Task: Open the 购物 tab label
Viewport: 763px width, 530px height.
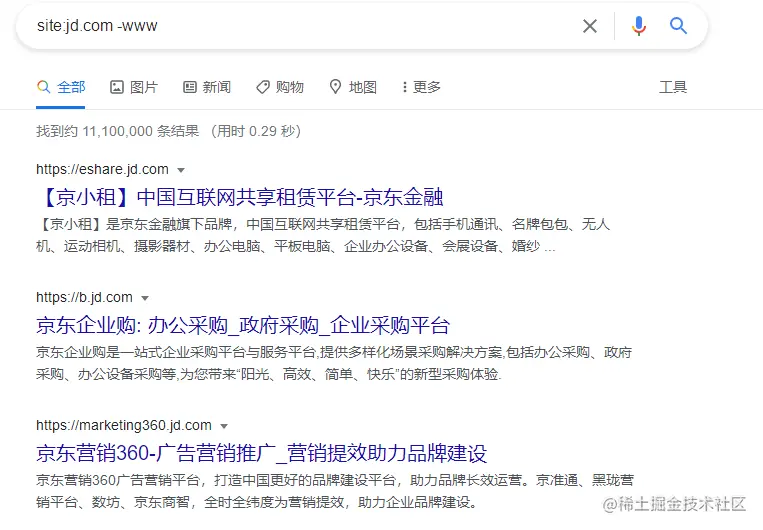Action: 290,87
